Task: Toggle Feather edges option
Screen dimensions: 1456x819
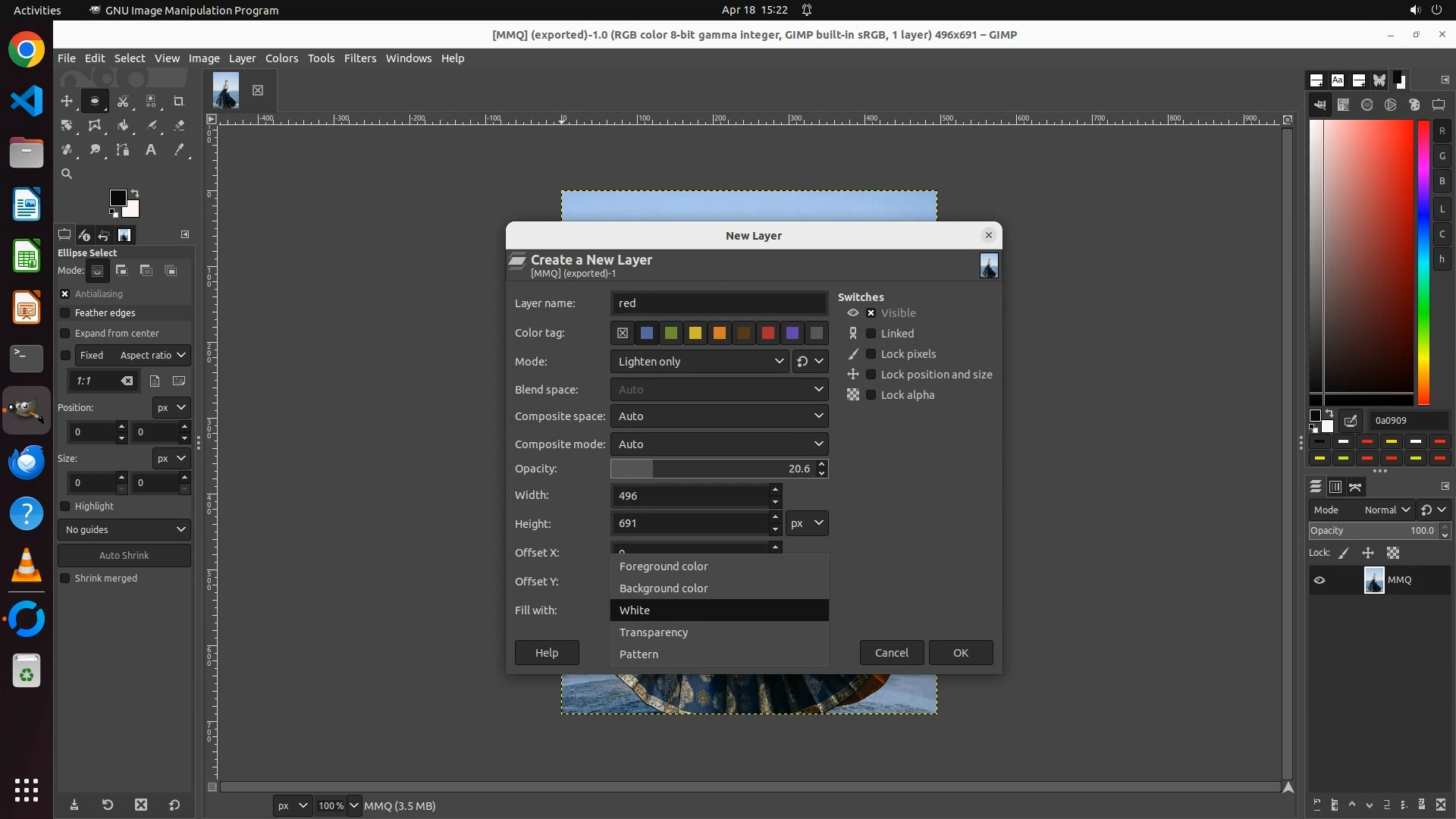Action: (65, 312)
